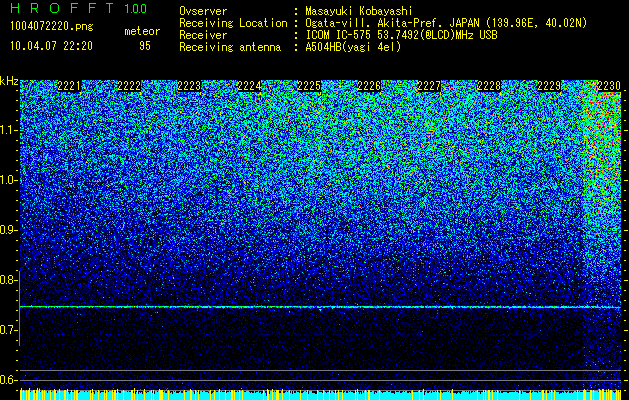Screen dimensions: 629x400
Task: Click the bright carrier line in the spectrogram
Action: click(320, 307)
